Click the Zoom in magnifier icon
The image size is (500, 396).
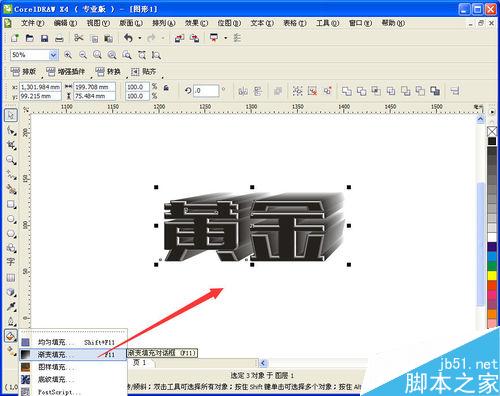(68, 55)
